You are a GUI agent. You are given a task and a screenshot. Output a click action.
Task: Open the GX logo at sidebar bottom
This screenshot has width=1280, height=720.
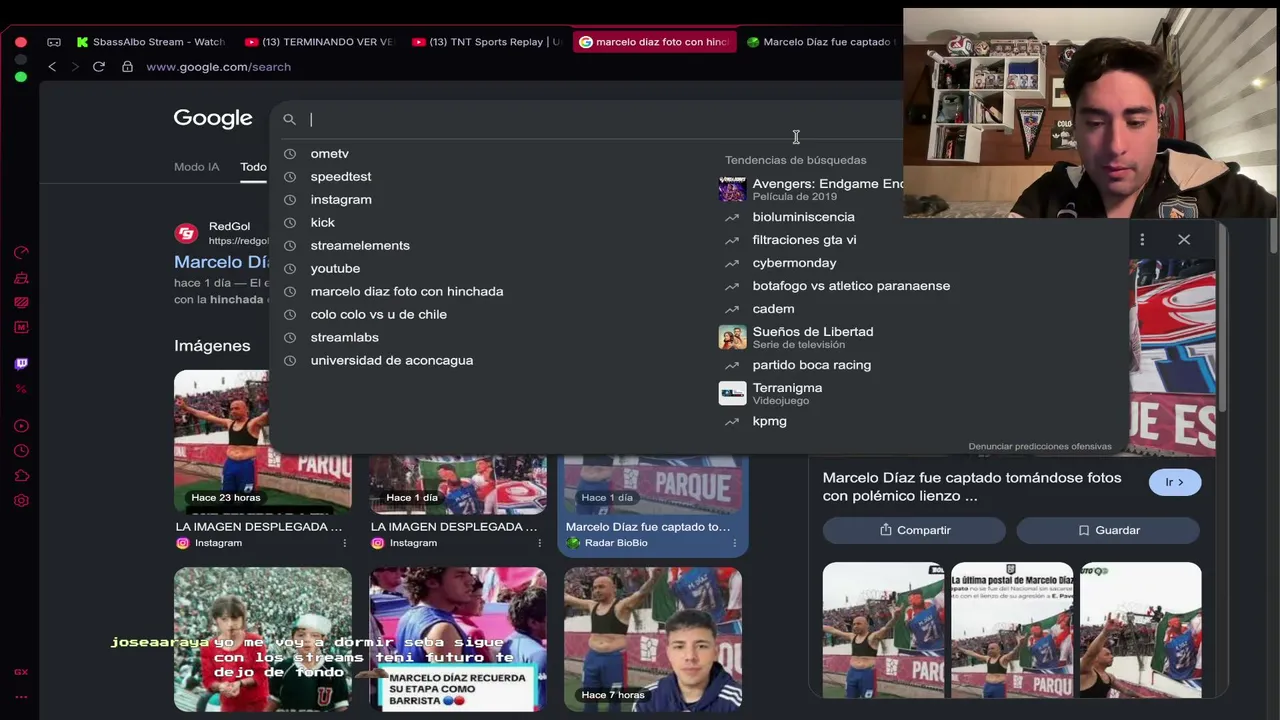point(21,672)
